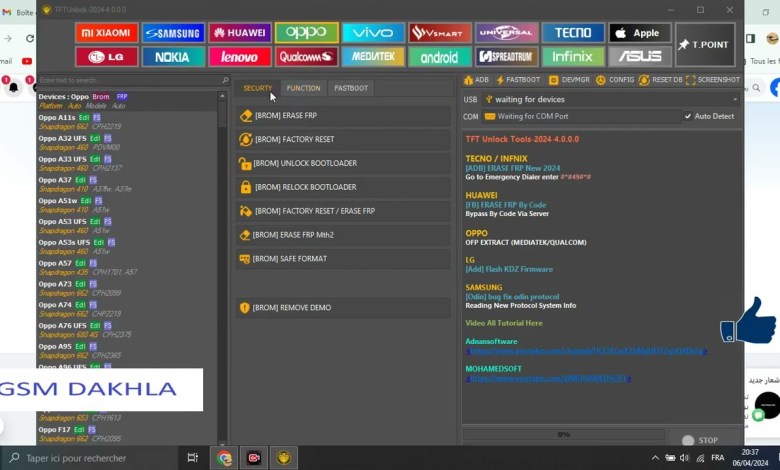Select the MediaTek platform button
The height and width of the screenshot is (470, 780).
pyautogui.click(x=373, y=57)
